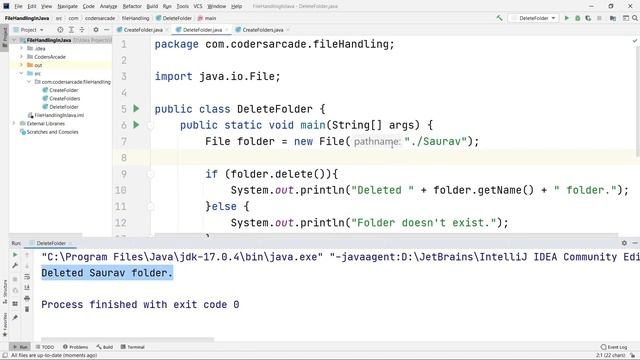Collapse the com.codersarcade.fileHandling package
640x360 pixels.
29,82
